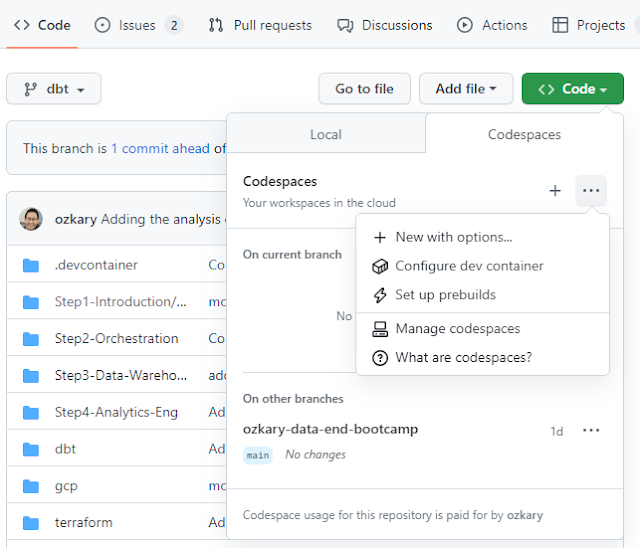
Task: Click Your workspaces in the cloud subtitle
Action: click(x=319, y=203)
